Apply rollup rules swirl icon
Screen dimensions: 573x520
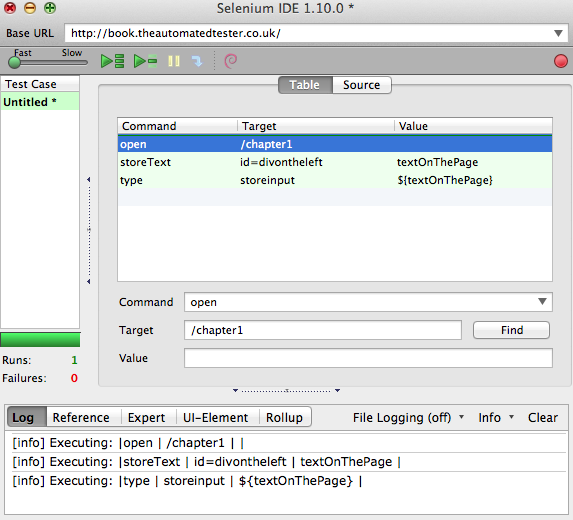click(231, 61)
